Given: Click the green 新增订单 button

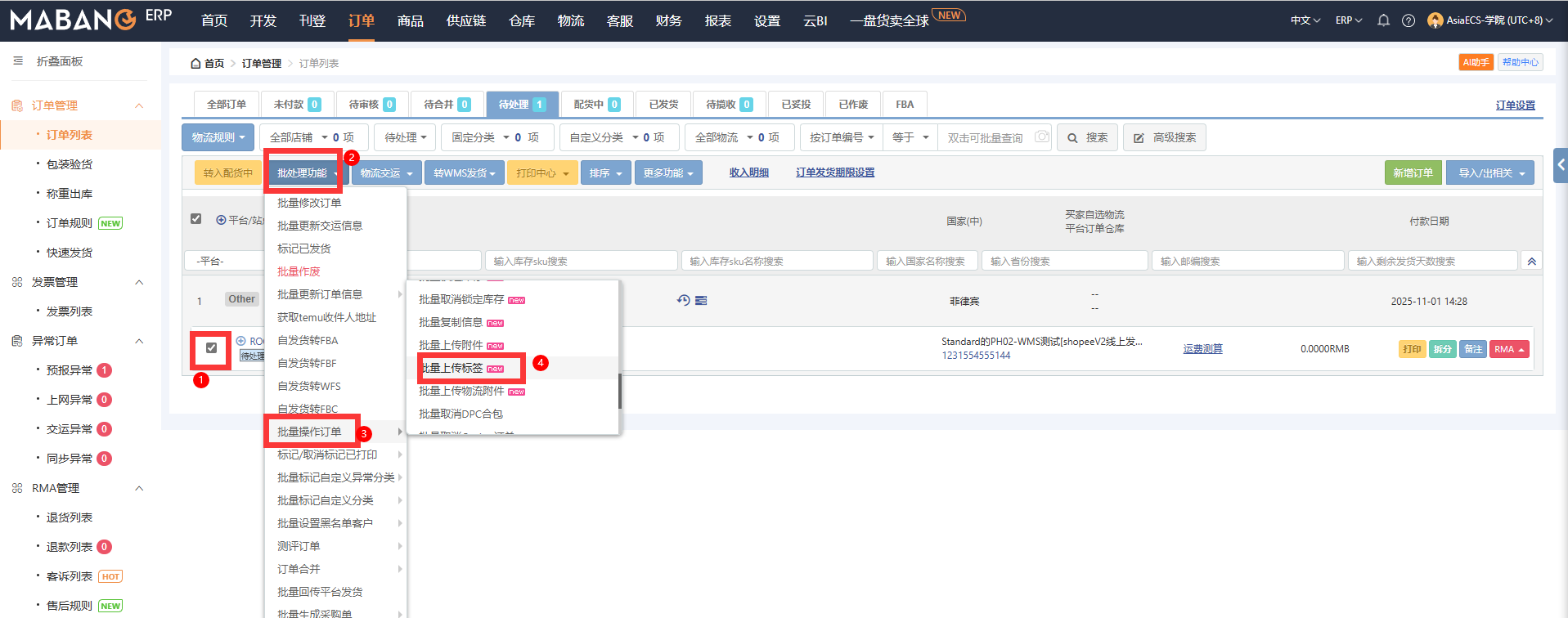Looking at the screenshot, I should [x=1413, y=172].
